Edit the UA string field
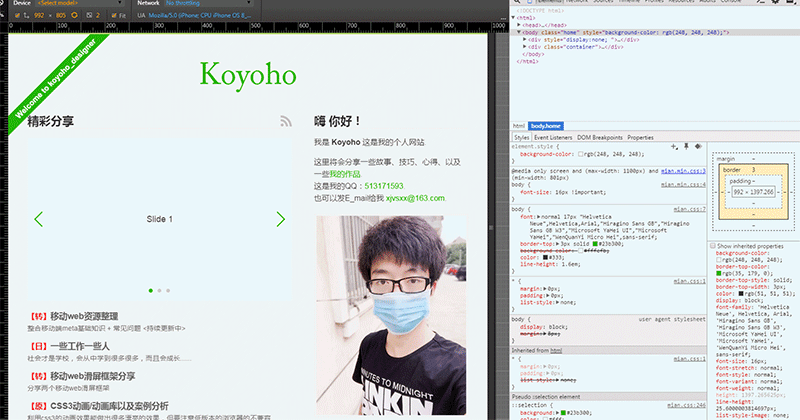 pos(200,15)
